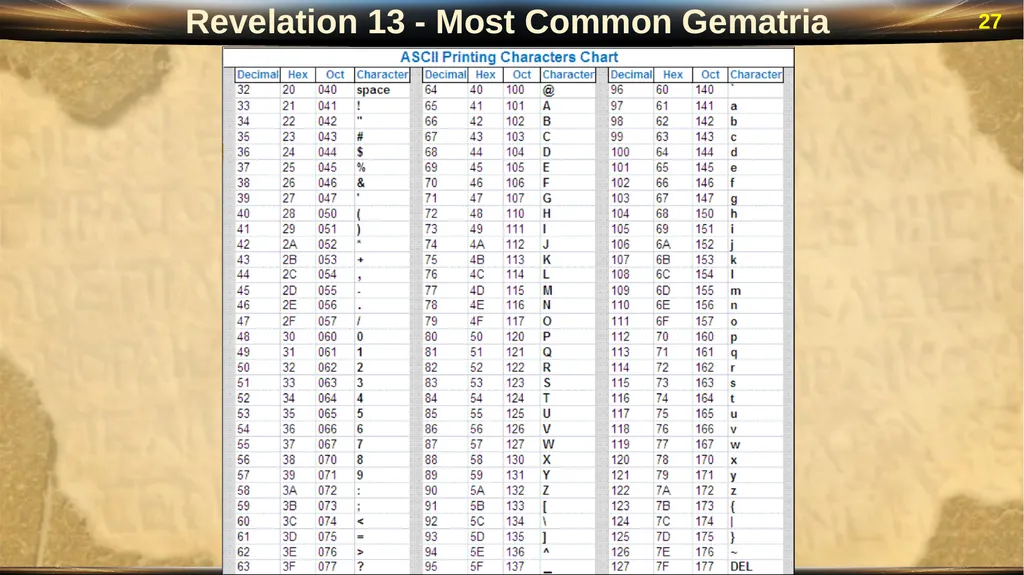Click the '#' character cell
1024x575 pixels.
360,137
